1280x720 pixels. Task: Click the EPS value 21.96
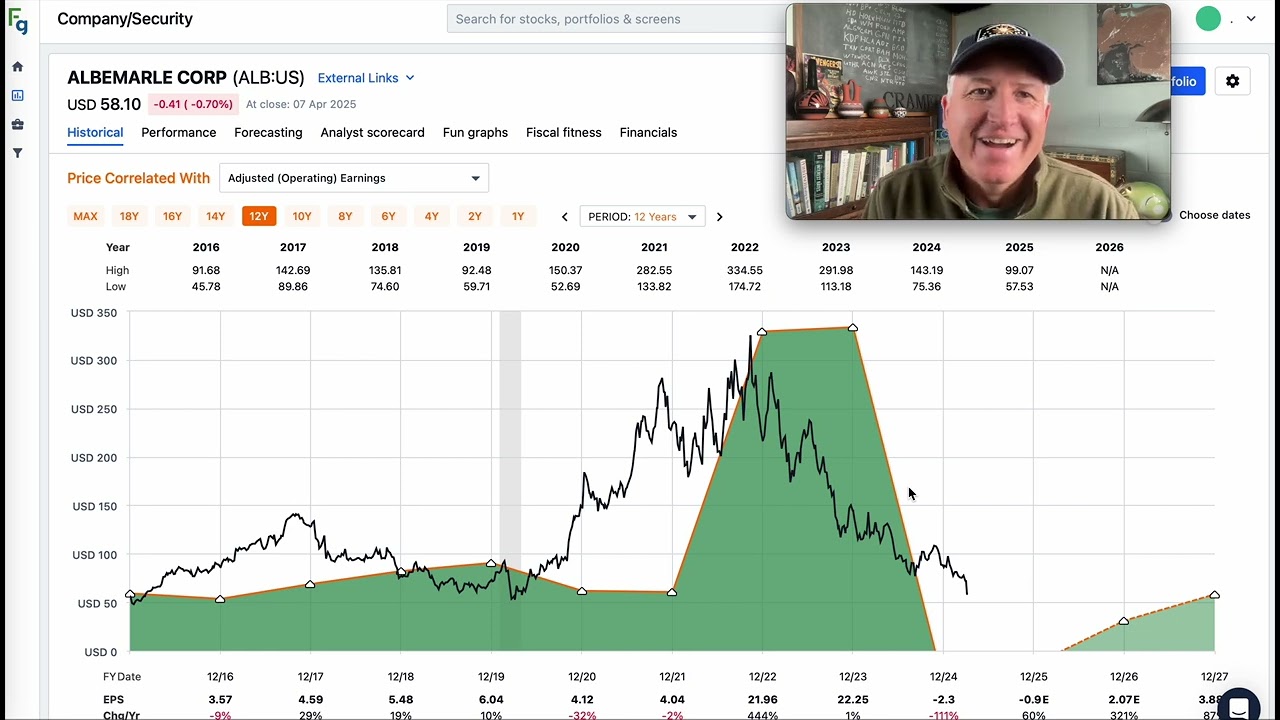(x=762, y=700)
